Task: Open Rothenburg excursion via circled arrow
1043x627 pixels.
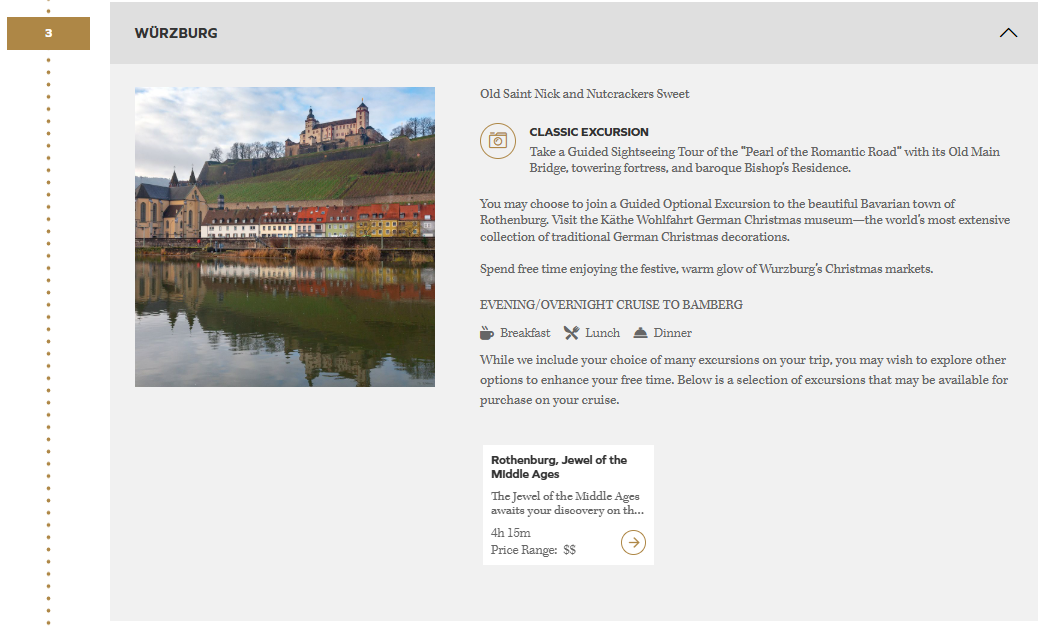Action: 633,542
